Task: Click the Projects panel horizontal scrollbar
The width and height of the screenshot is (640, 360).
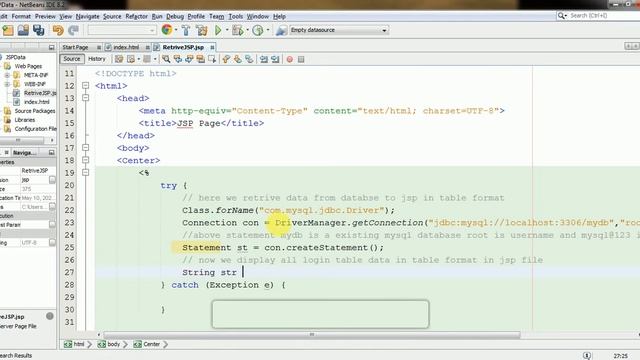Action: [x=22, y=140]
